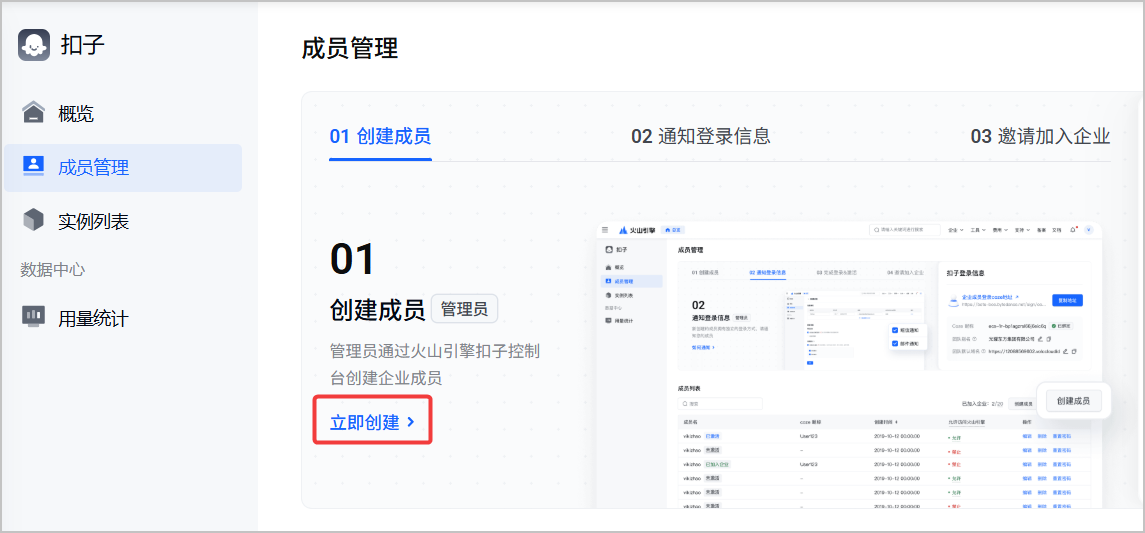Click the 扣子 Coze logo icon

[x=34, y=45]
